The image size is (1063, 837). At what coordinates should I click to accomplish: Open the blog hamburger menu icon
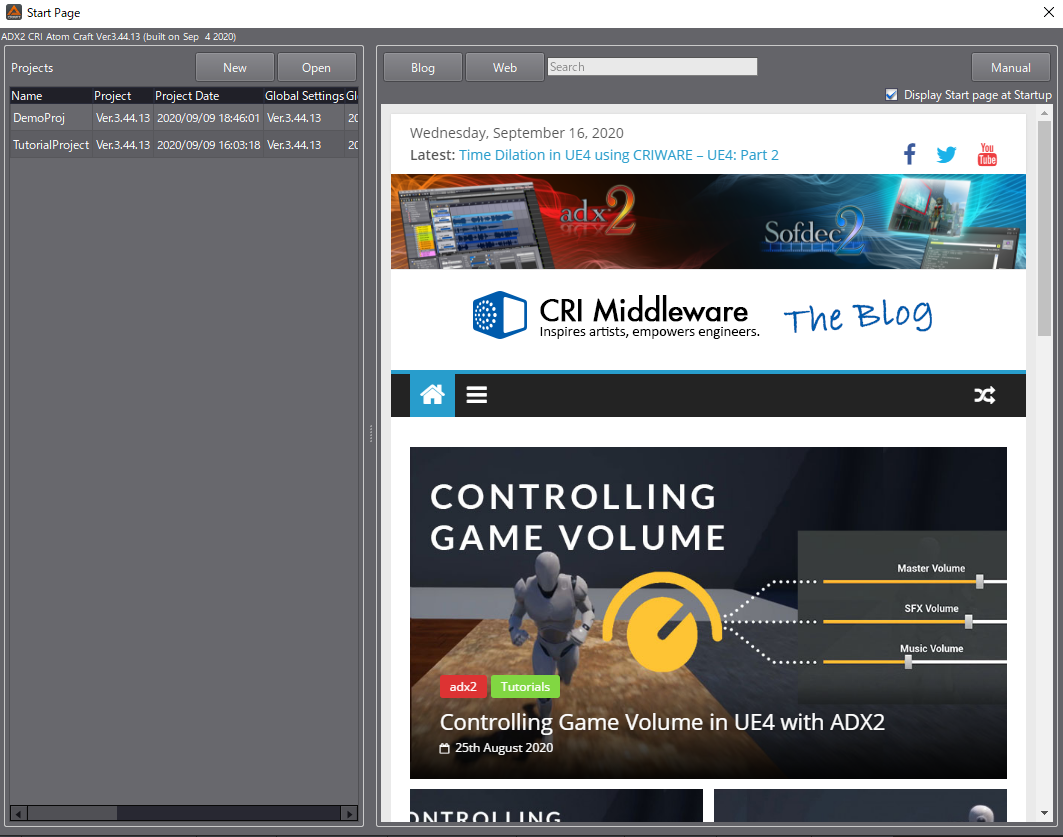coord(477,394)
